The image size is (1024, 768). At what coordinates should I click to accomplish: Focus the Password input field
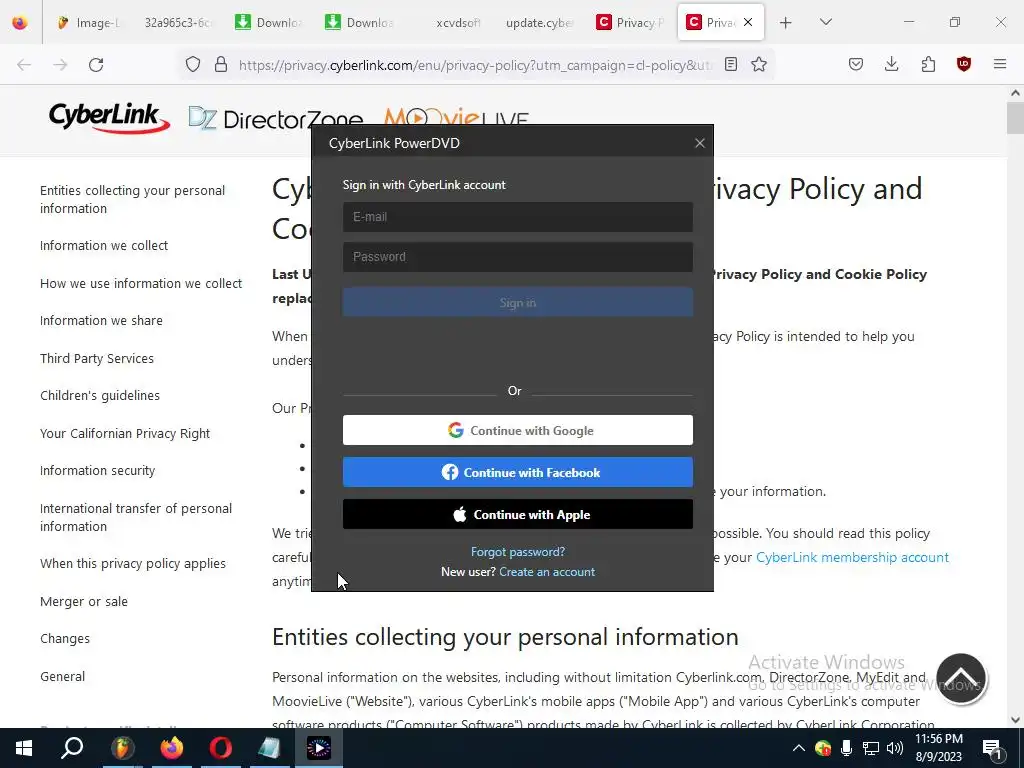click(517, 257)
